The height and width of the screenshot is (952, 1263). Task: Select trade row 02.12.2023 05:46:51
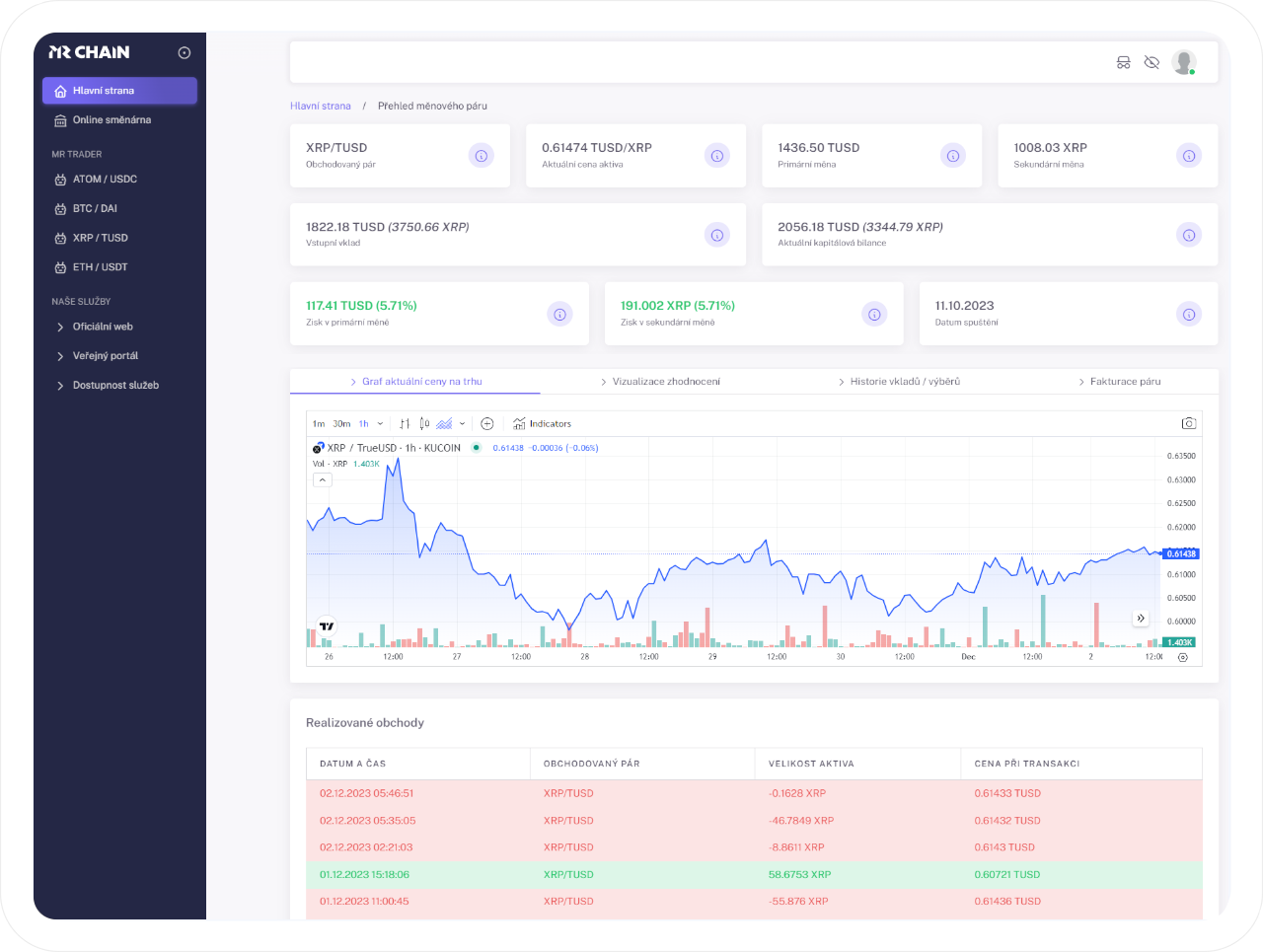click(754, 793)
